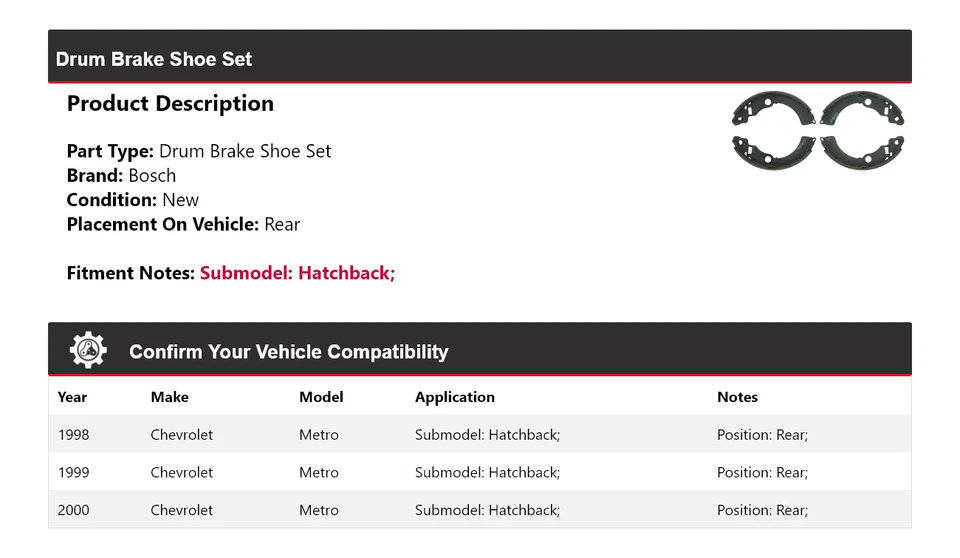Click Chevrolet in the 1999 row
Screen dimensions: 960x558
(181, 472)
